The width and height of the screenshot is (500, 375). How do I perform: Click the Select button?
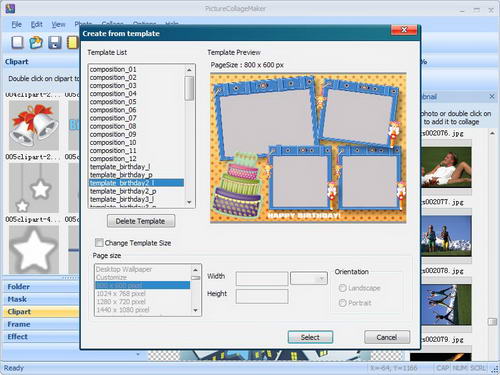(310, 337)
